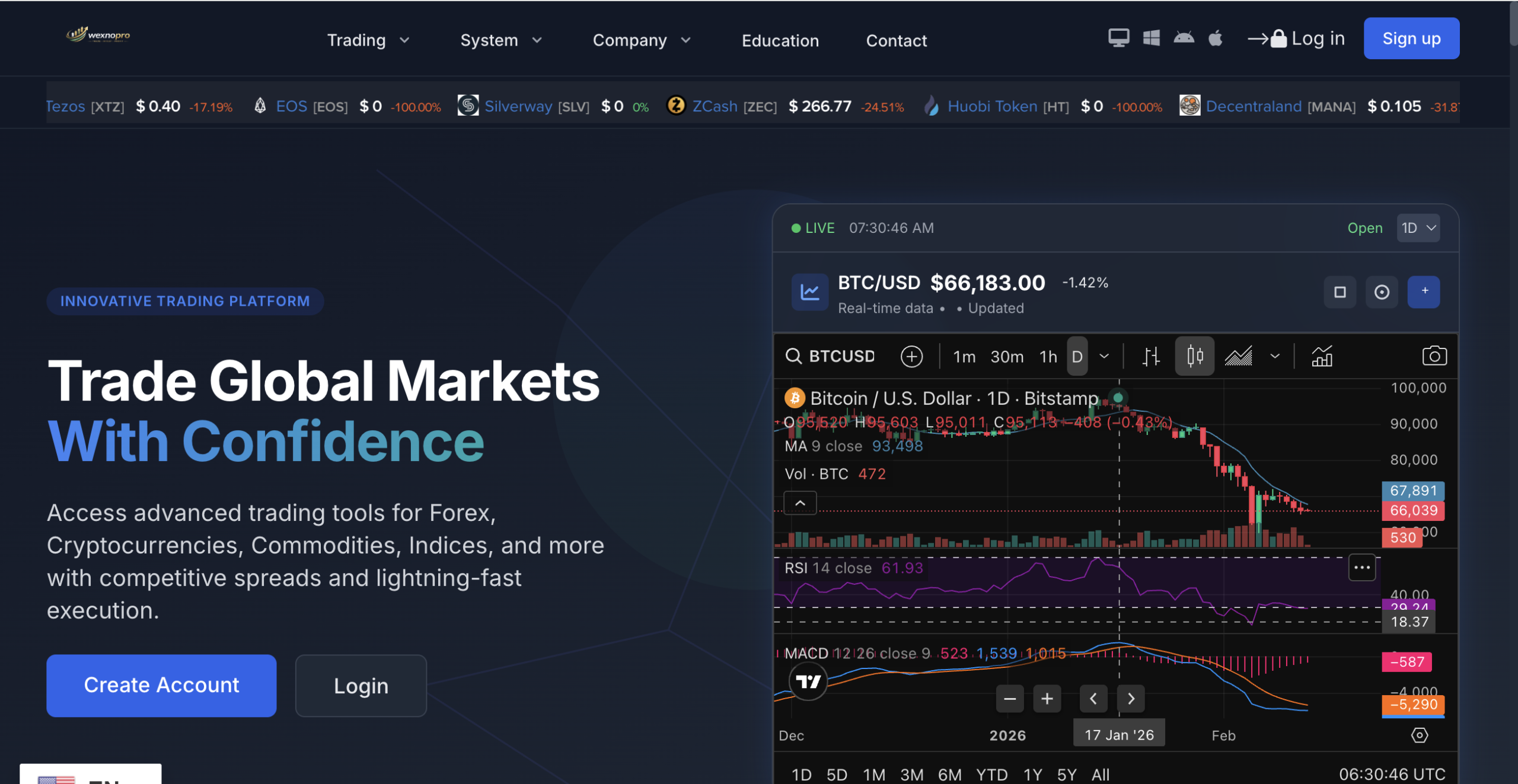Toggle the 30m chart interval

[1007, 356]
